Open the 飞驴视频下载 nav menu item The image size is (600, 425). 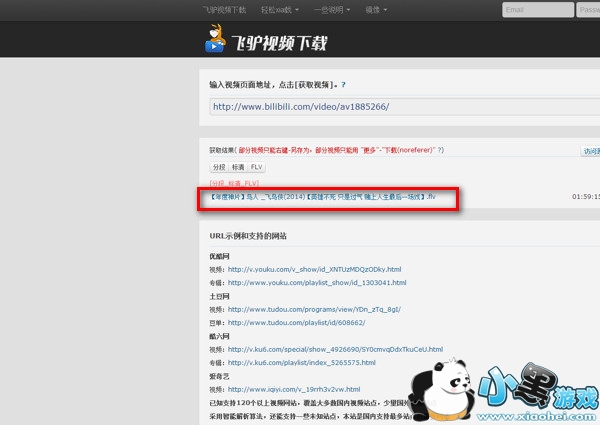225,9
